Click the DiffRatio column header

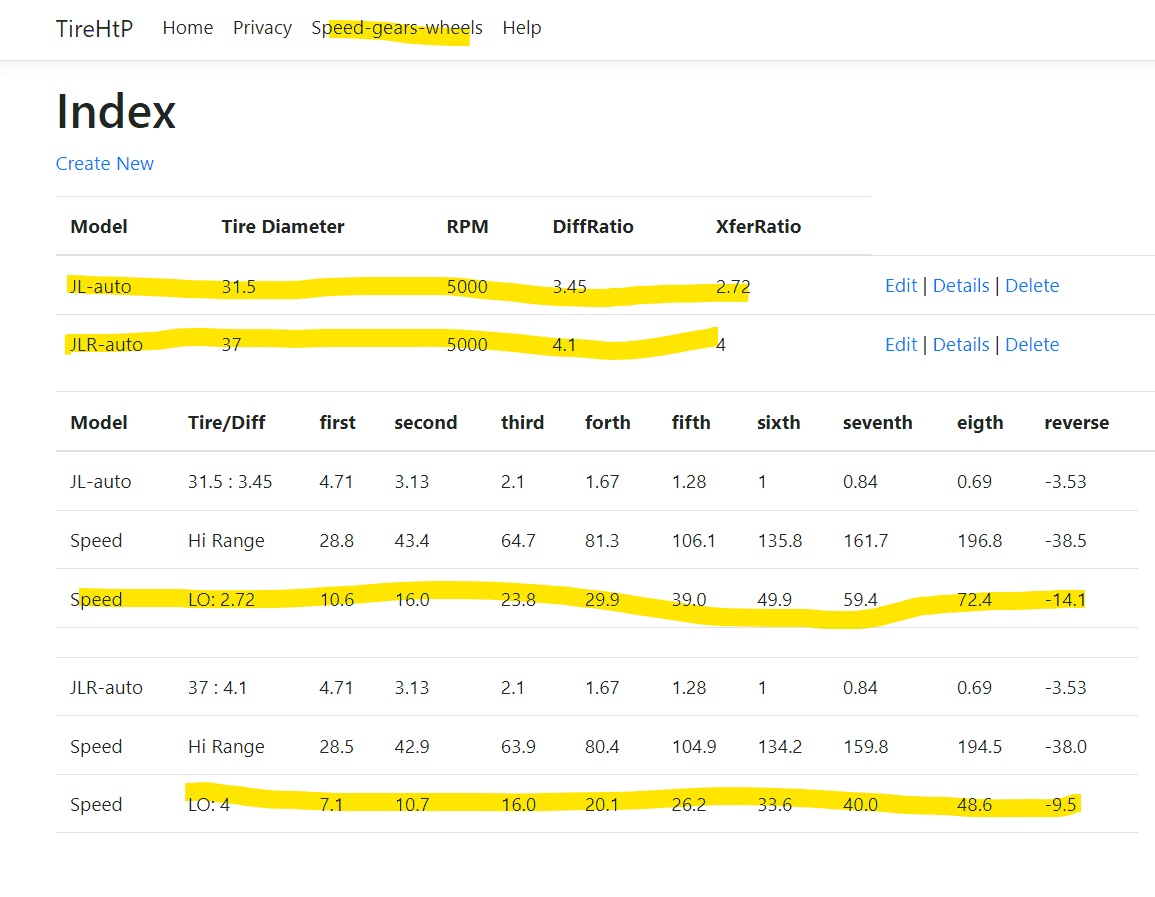593,227
